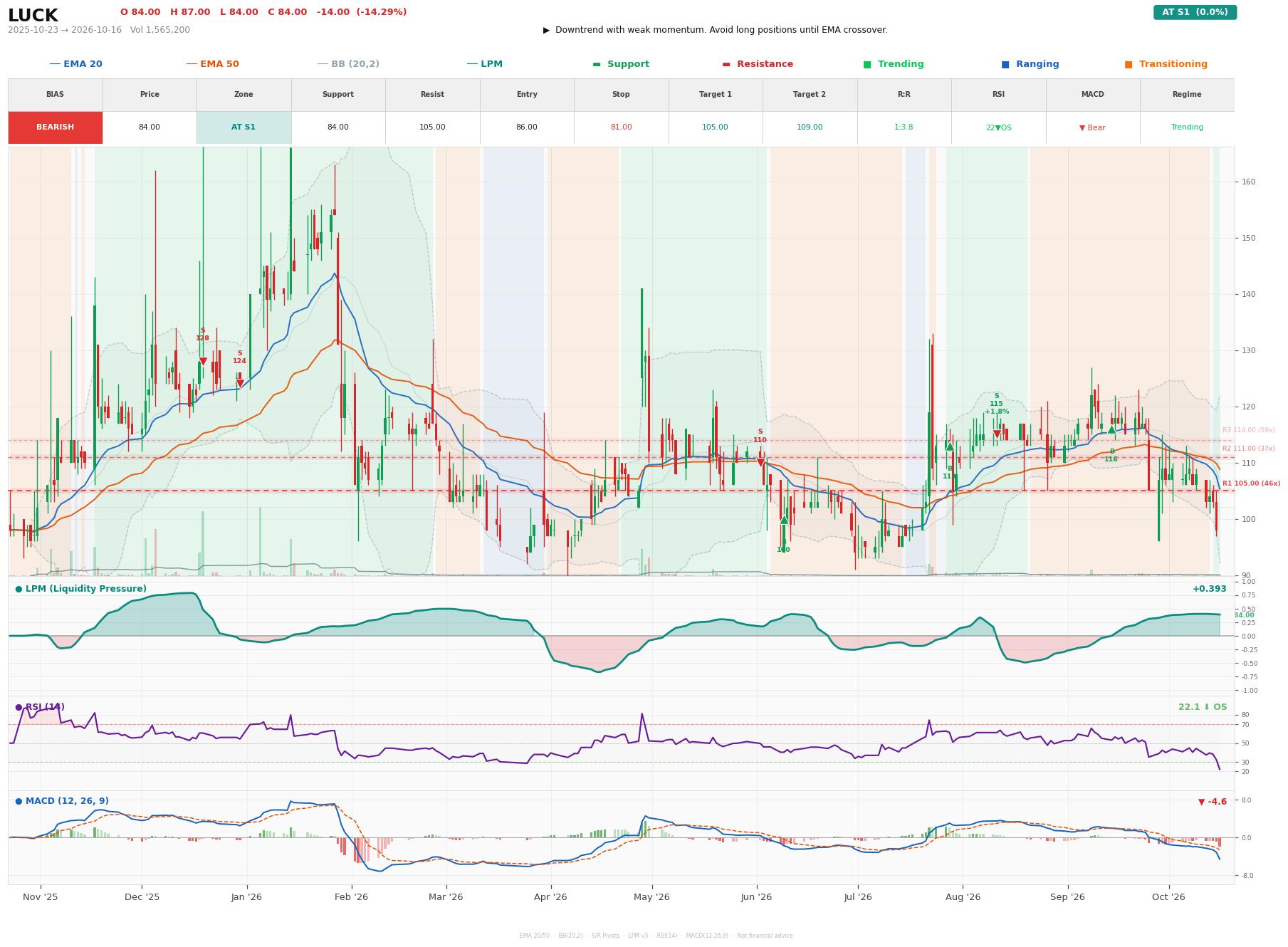Click the Resist value 105.00
This screenshot has height=947, width=1288.
pyautogui.click(x=432, y=127)
